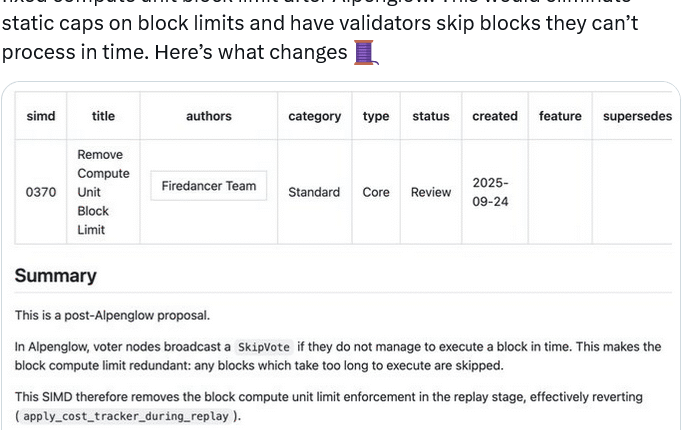The image size is (685, 430).
Task: Click SIMD number 0370 cell
Action: (41, 192)
